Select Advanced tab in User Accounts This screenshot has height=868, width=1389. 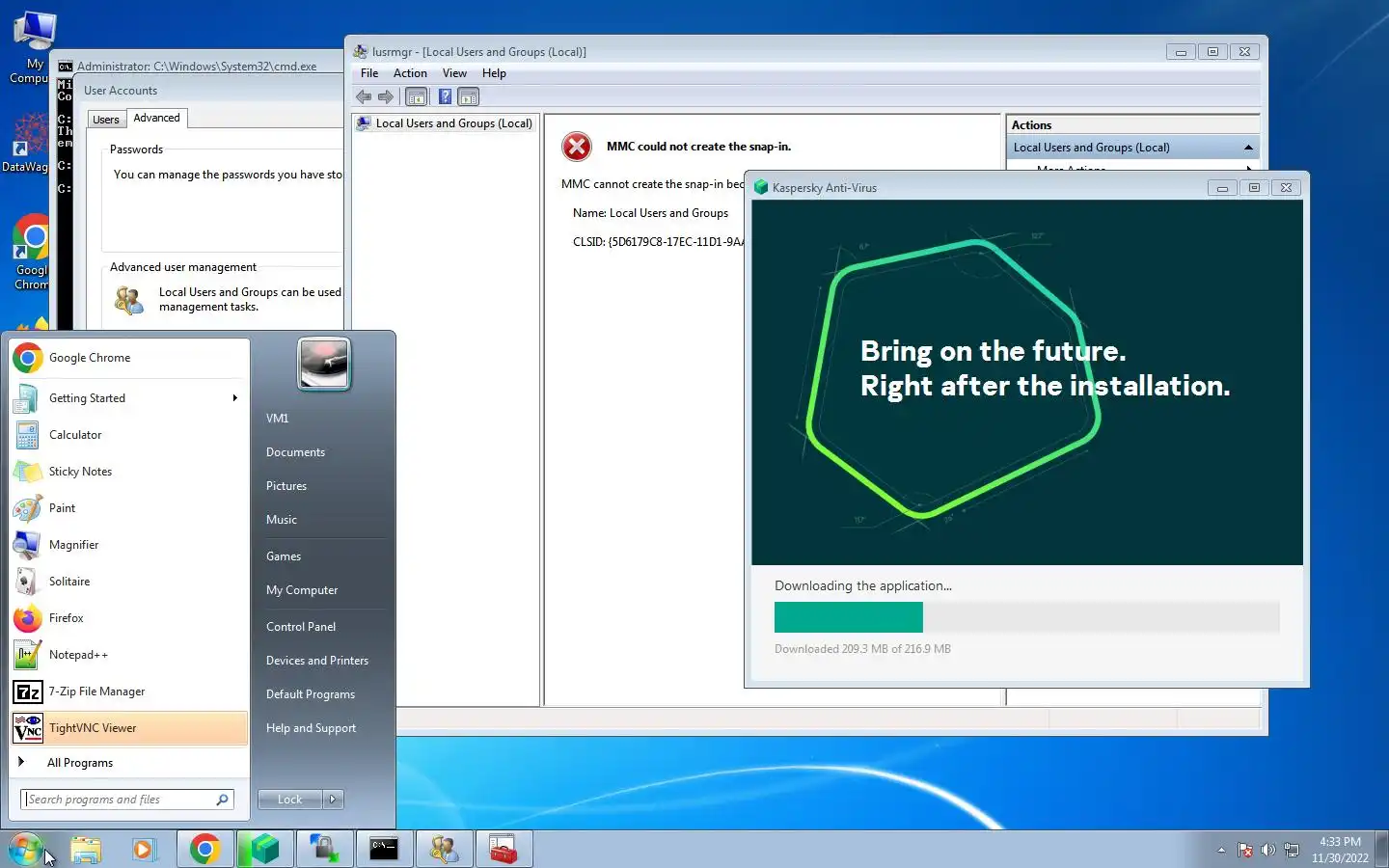(156, 118)
